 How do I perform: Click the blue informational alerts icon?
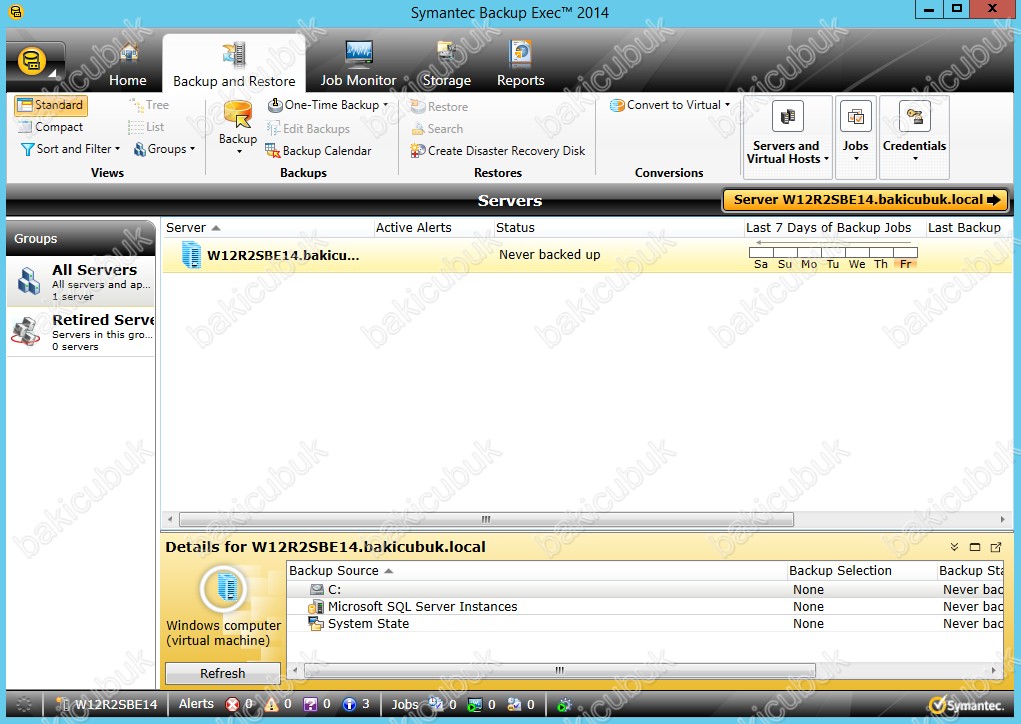(x=350, y=704)
